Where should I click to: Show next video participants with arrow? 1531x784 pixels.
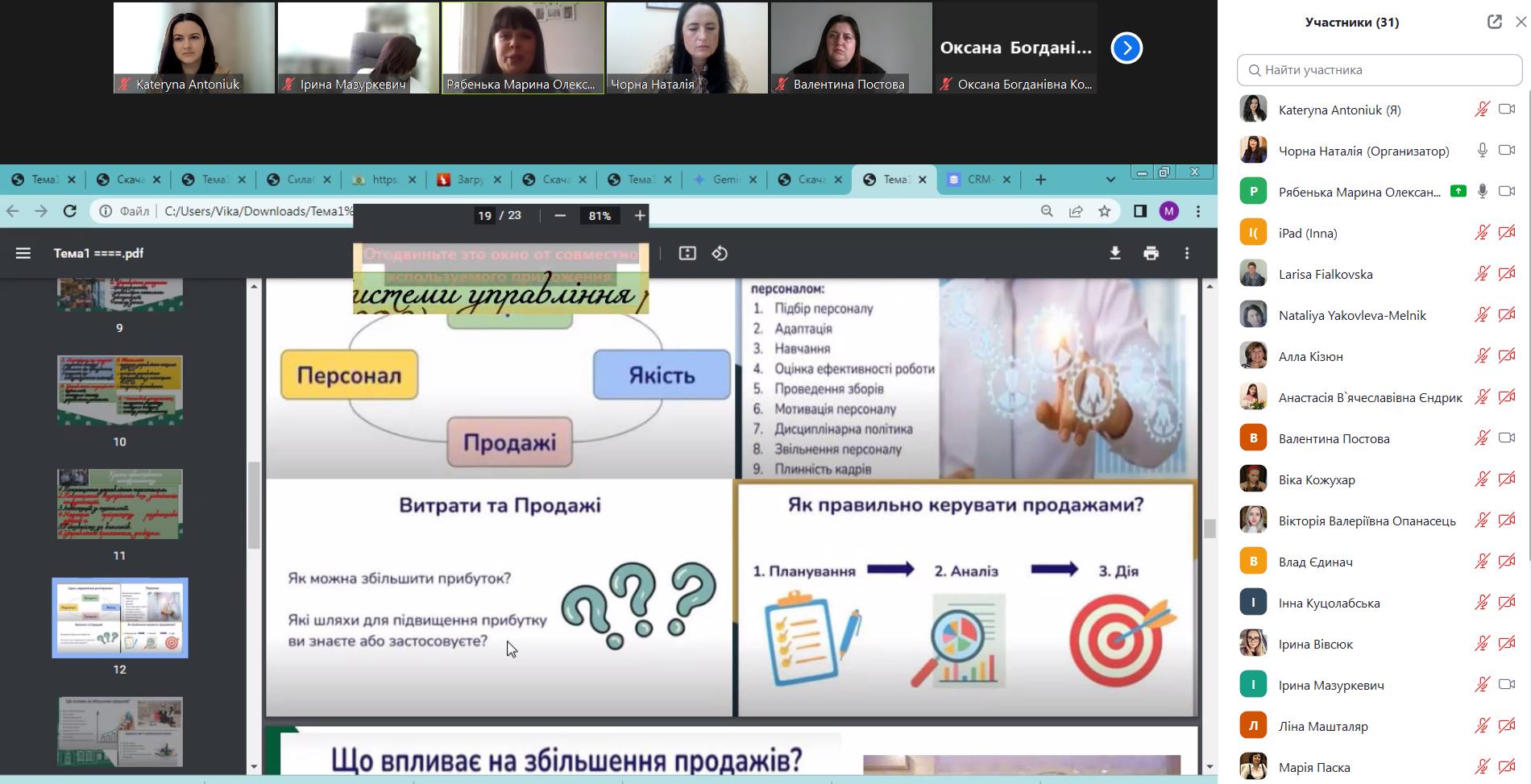click(x=1126, y=48)
